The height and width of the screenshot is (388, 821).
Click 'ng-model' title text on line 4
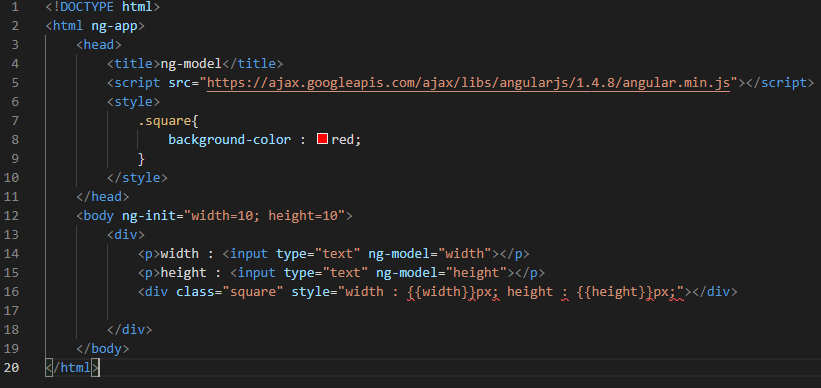191,64
